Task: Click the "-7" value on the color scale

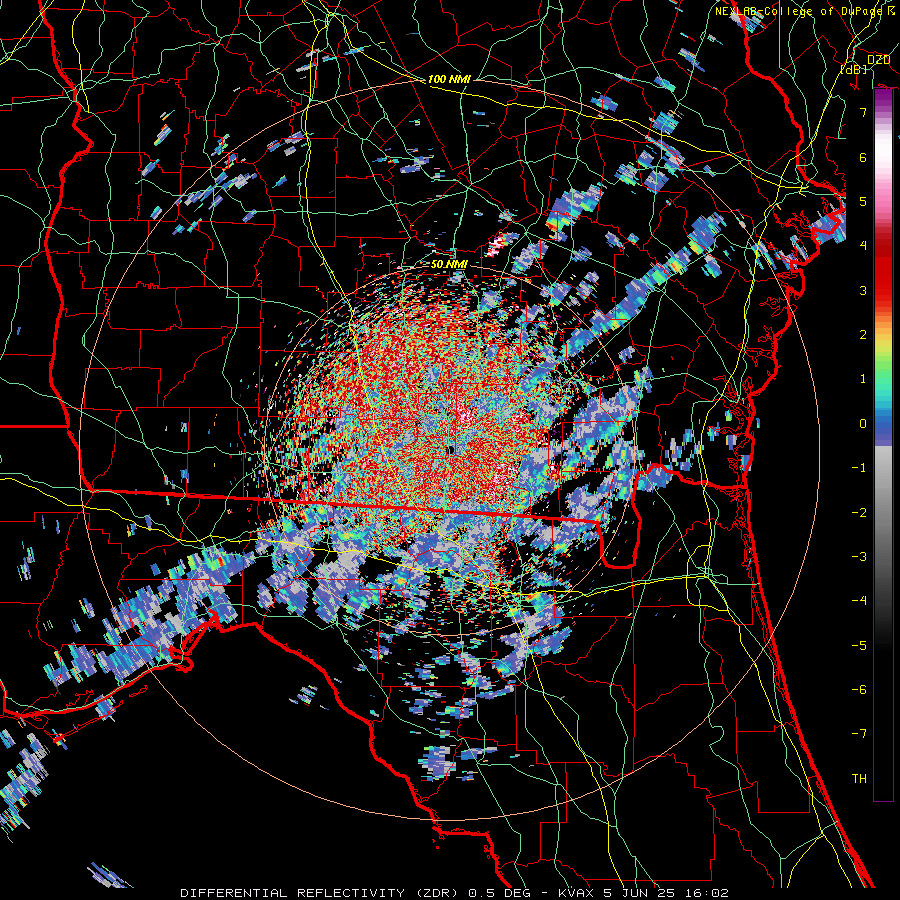Action: point(859,734)
